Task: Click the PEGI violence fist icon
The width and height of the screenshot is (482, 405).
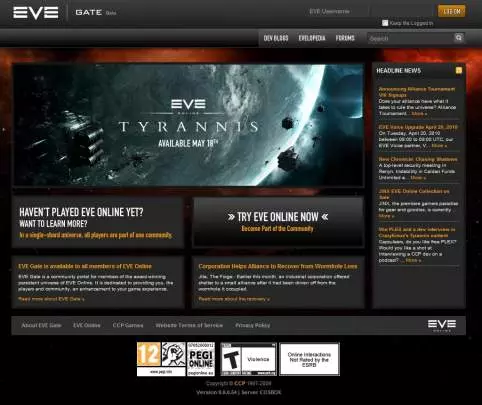Action: click(x=173, y=354)
